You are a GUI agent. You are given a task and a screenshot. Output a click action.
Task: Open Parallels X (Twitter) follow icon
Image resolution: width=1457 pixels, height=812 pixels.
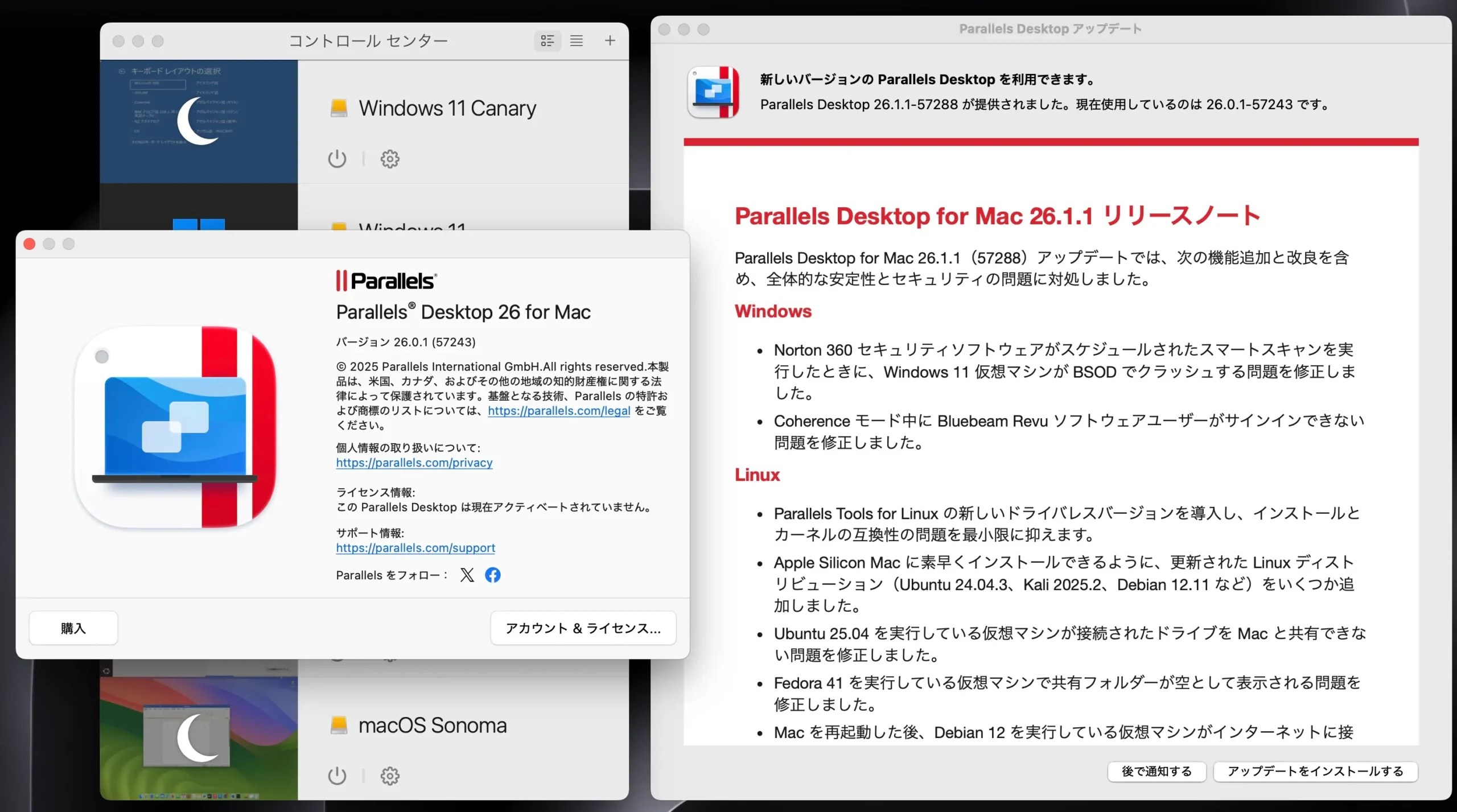point(467,575)
